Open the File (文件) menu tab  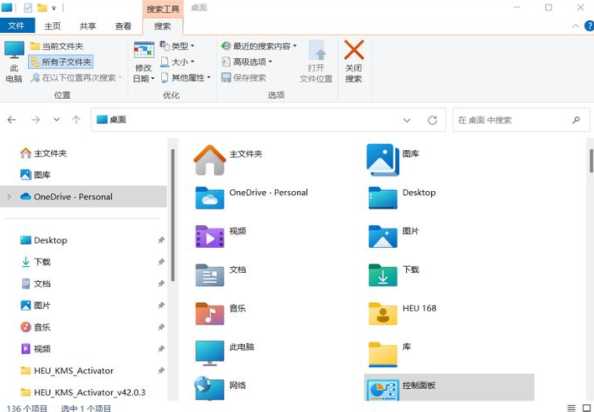click(x=16, y=26)
